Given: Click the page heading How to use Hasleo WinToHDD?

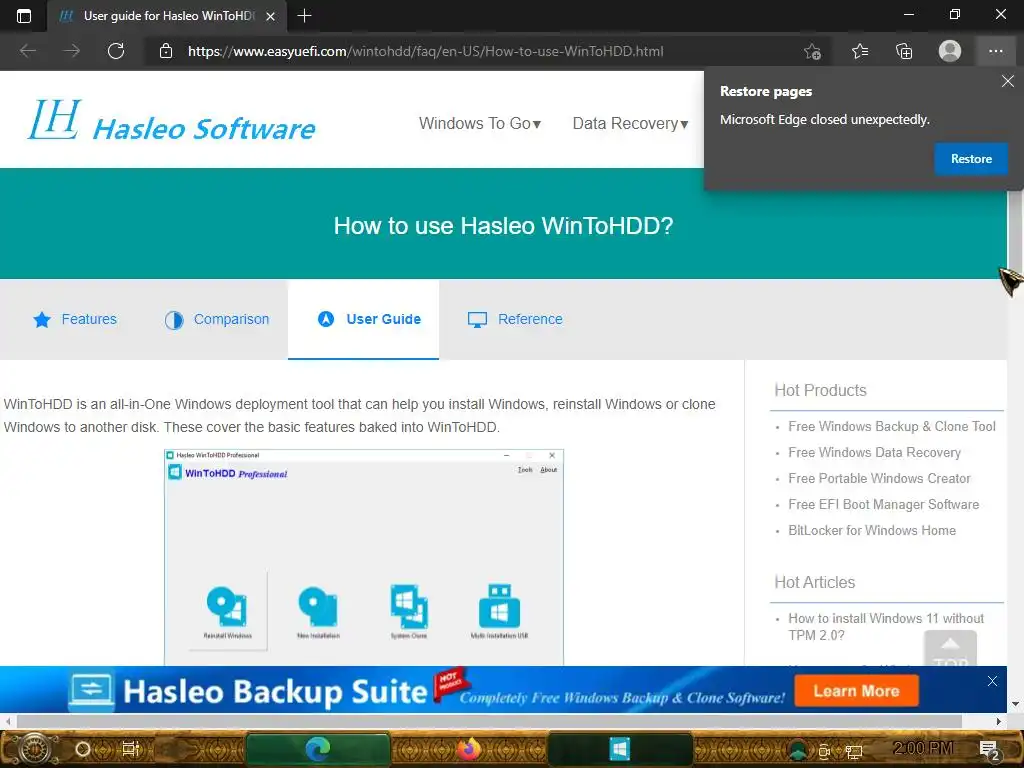Looking at the screenshot, I should click(503, 226).
